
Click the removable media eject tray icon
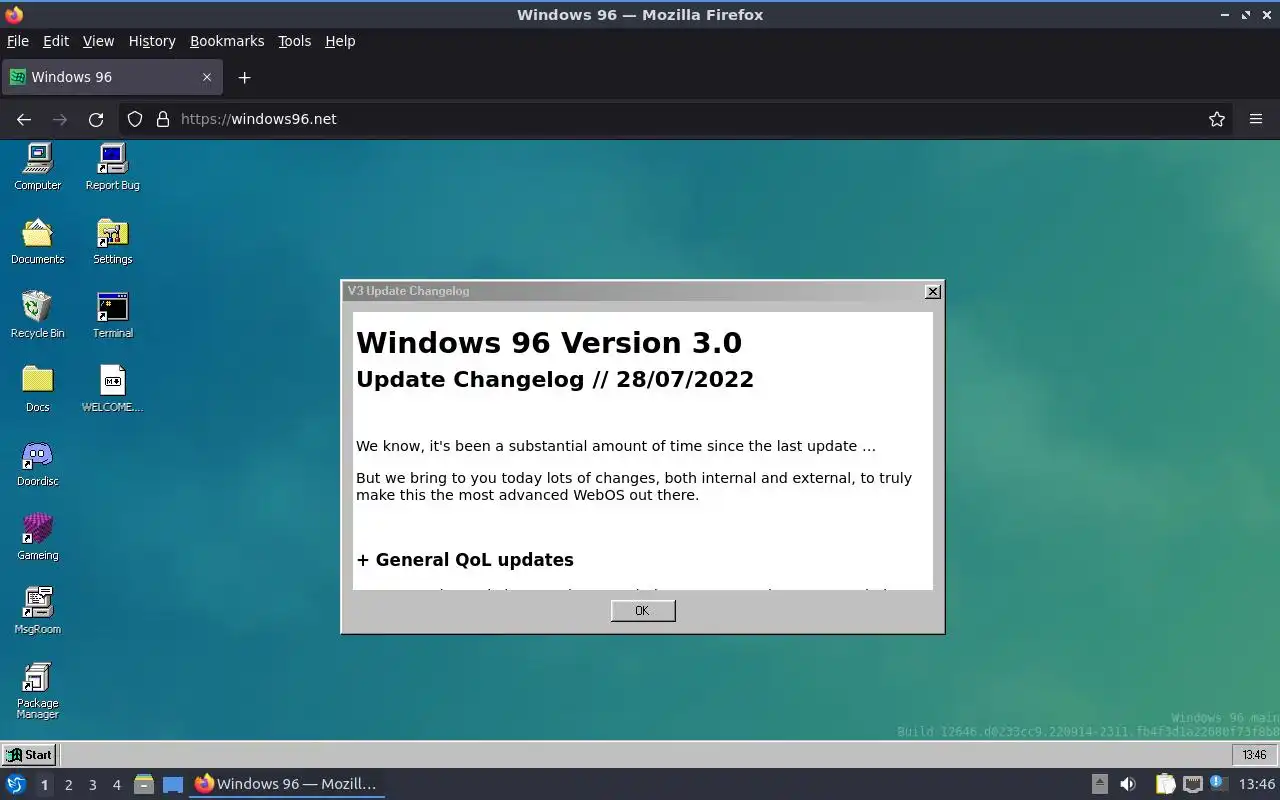click(x=1099, y=784)
